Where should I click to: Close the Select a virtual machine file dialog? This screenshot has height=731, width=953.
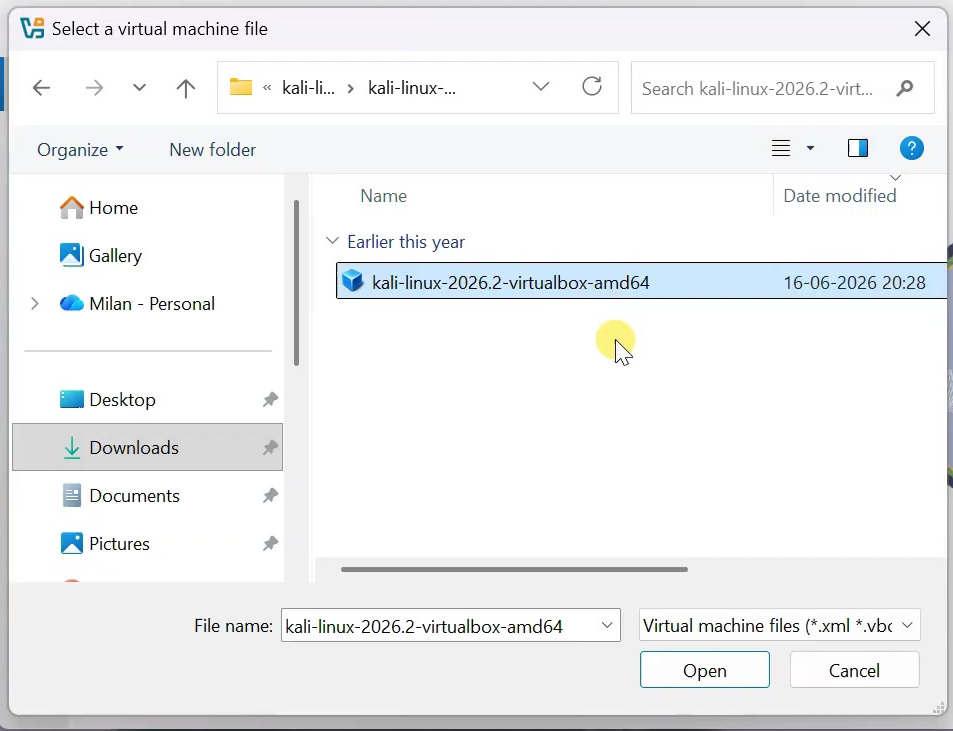(922, 29)
